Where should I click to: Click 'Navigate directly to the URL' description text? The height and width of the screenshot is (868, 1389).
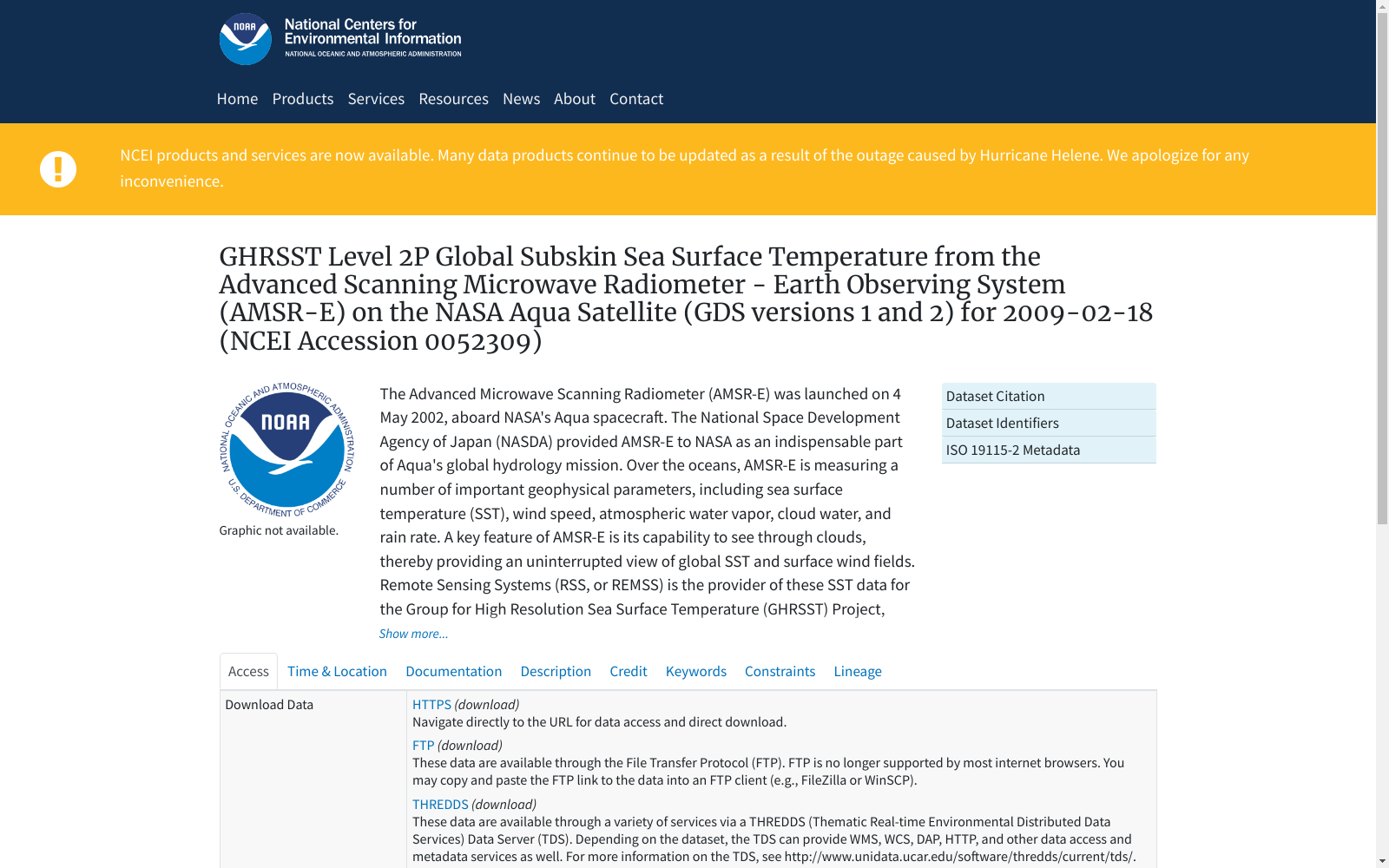click(599, 722)
